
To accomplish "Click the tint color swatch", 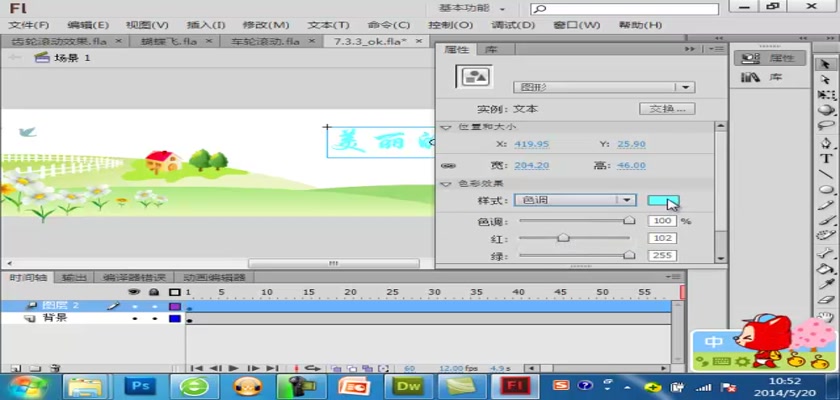I will 663,201.
